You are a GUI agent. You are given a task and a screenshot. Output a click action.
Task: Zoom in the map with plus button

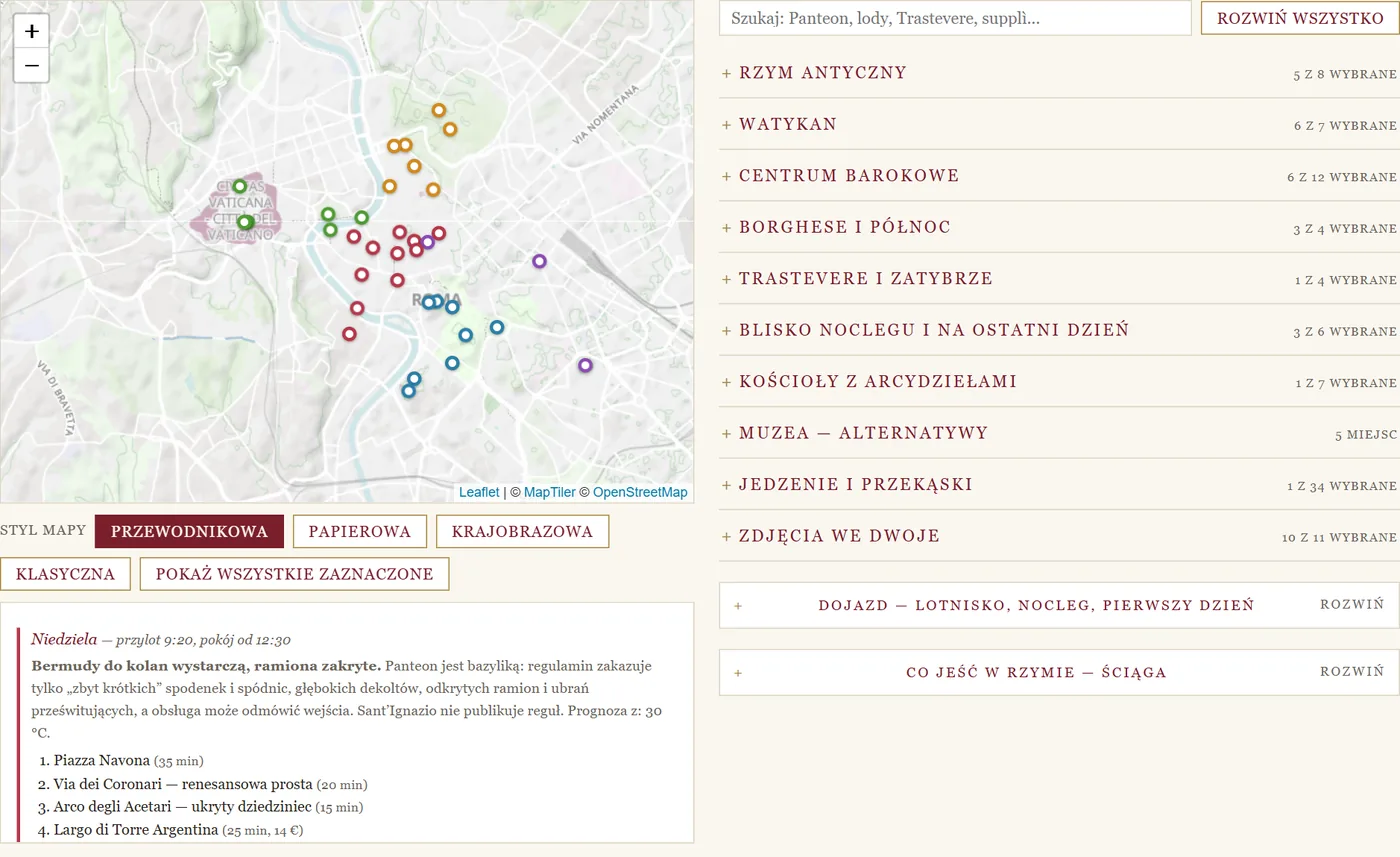click(32, 31)
